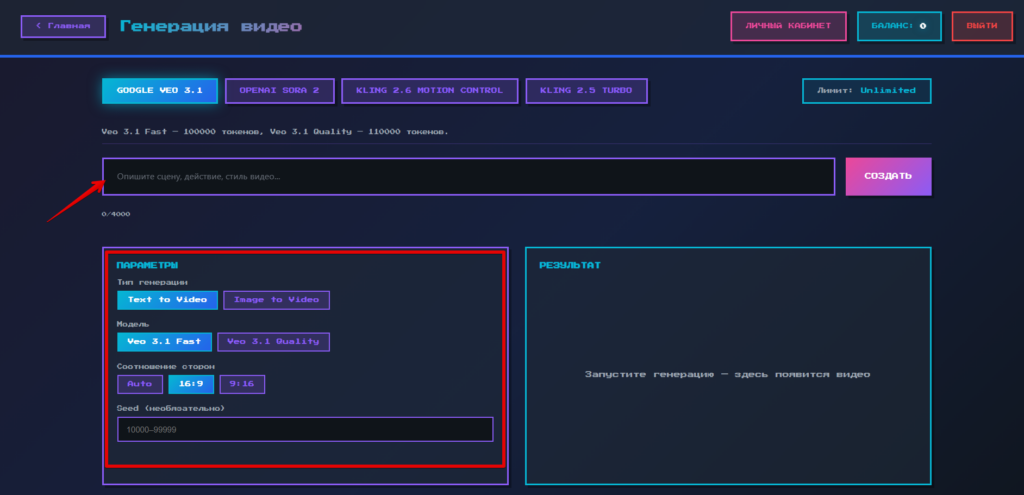Switch to Google Veo 3.1 tab
1024x495 pixels.
tap(159, 91)
